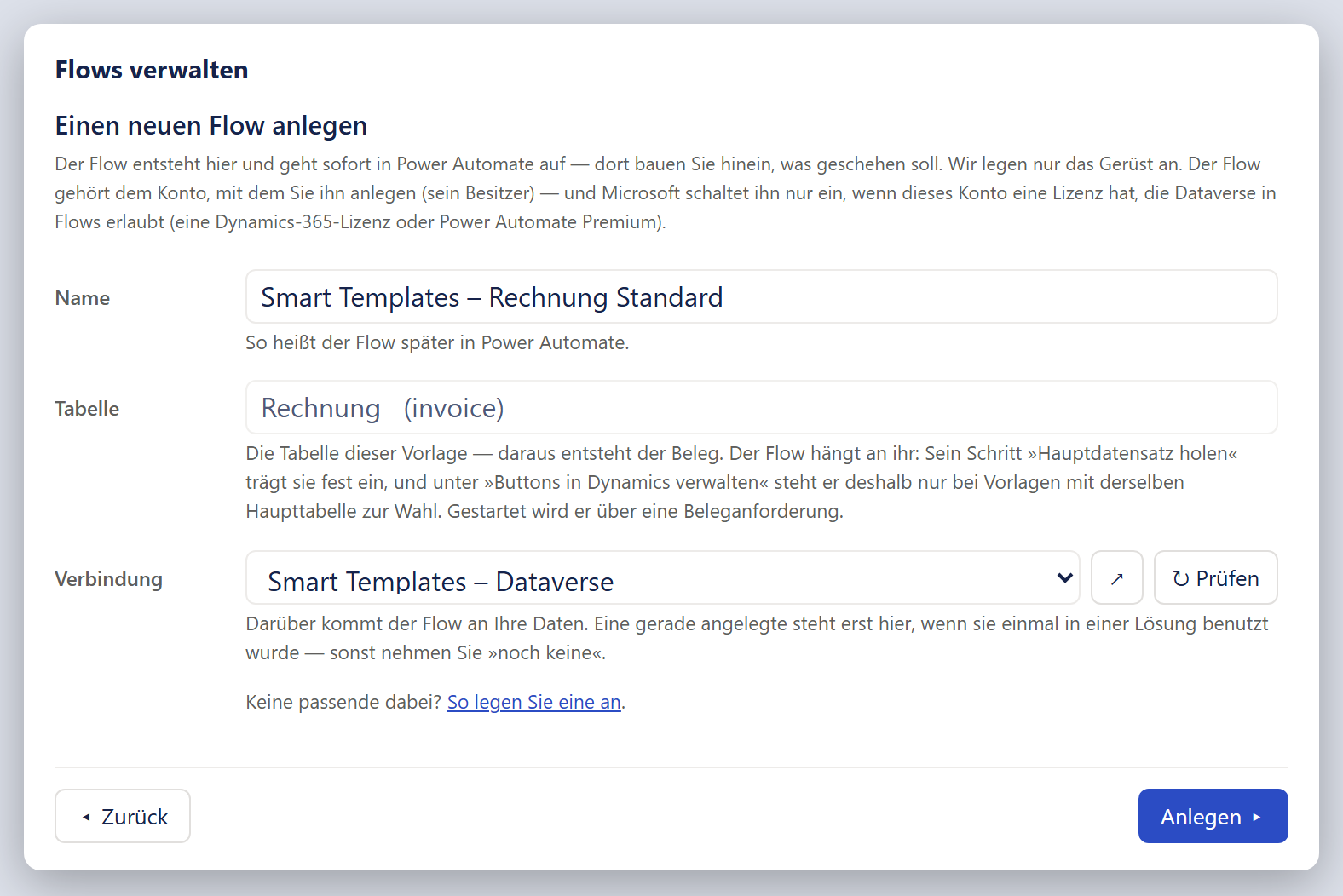This screenshot has height=896, width=1343.
Task: Click the 'Tabelle' field label
Action: click(87, 409)
